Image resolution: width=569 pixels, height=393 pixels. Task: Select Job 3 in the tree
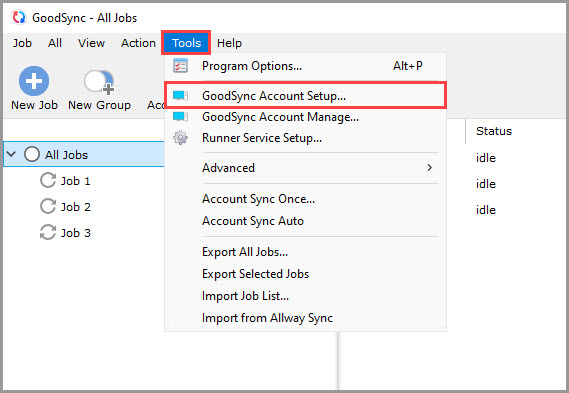(x=75, y=233)
